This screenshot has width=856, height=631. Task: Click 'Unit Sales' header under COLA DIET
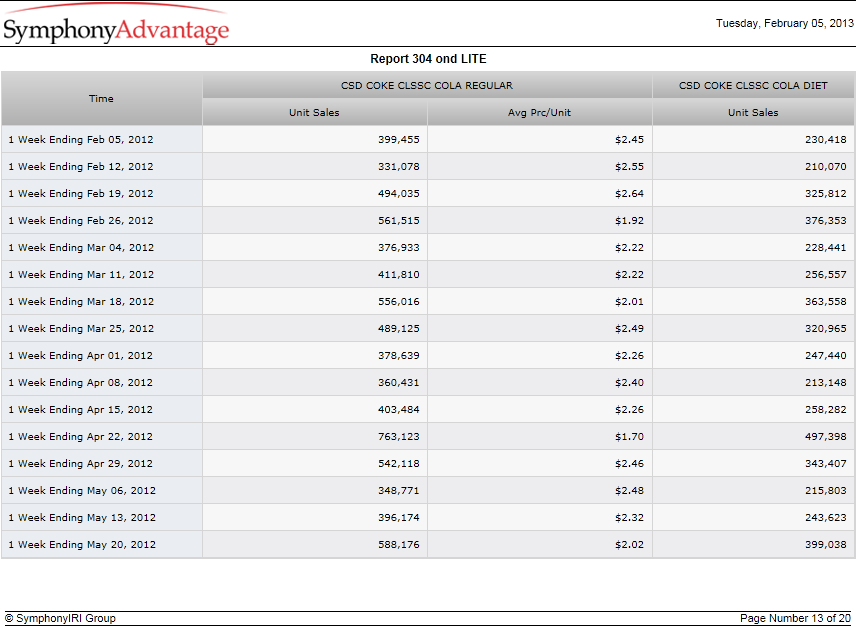tap(753, 112)
